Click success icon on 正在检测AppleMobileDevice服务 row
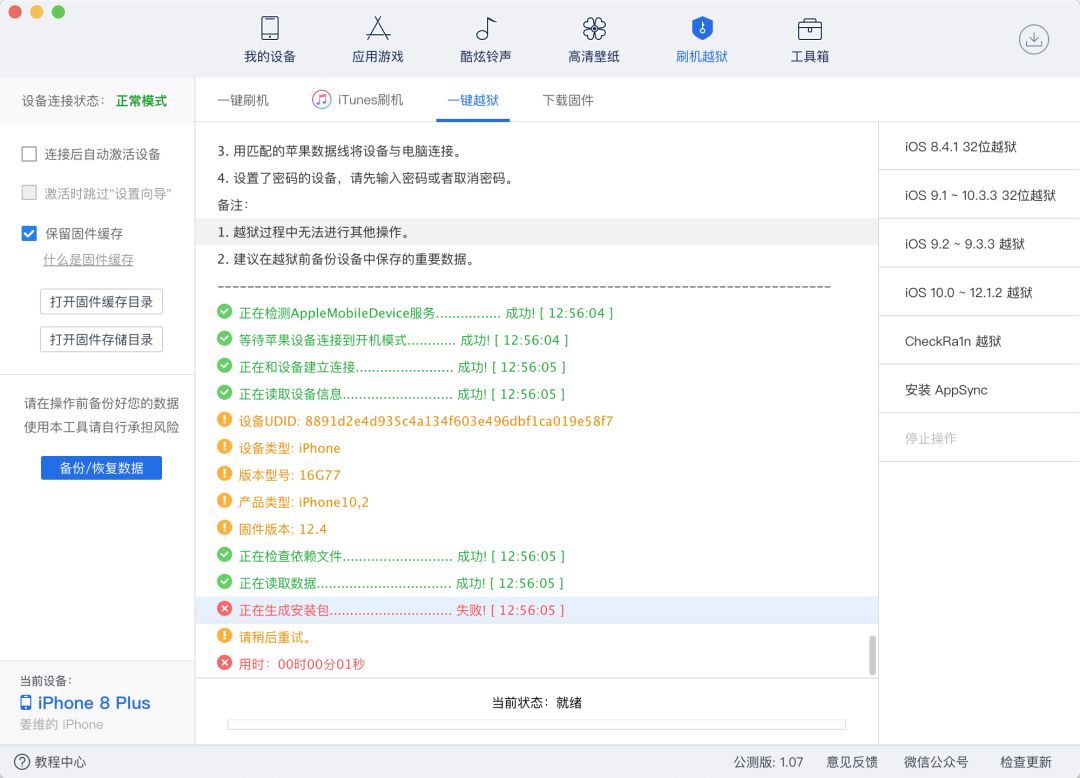The width and height of the screenshot is (1080, 778). 225,312
